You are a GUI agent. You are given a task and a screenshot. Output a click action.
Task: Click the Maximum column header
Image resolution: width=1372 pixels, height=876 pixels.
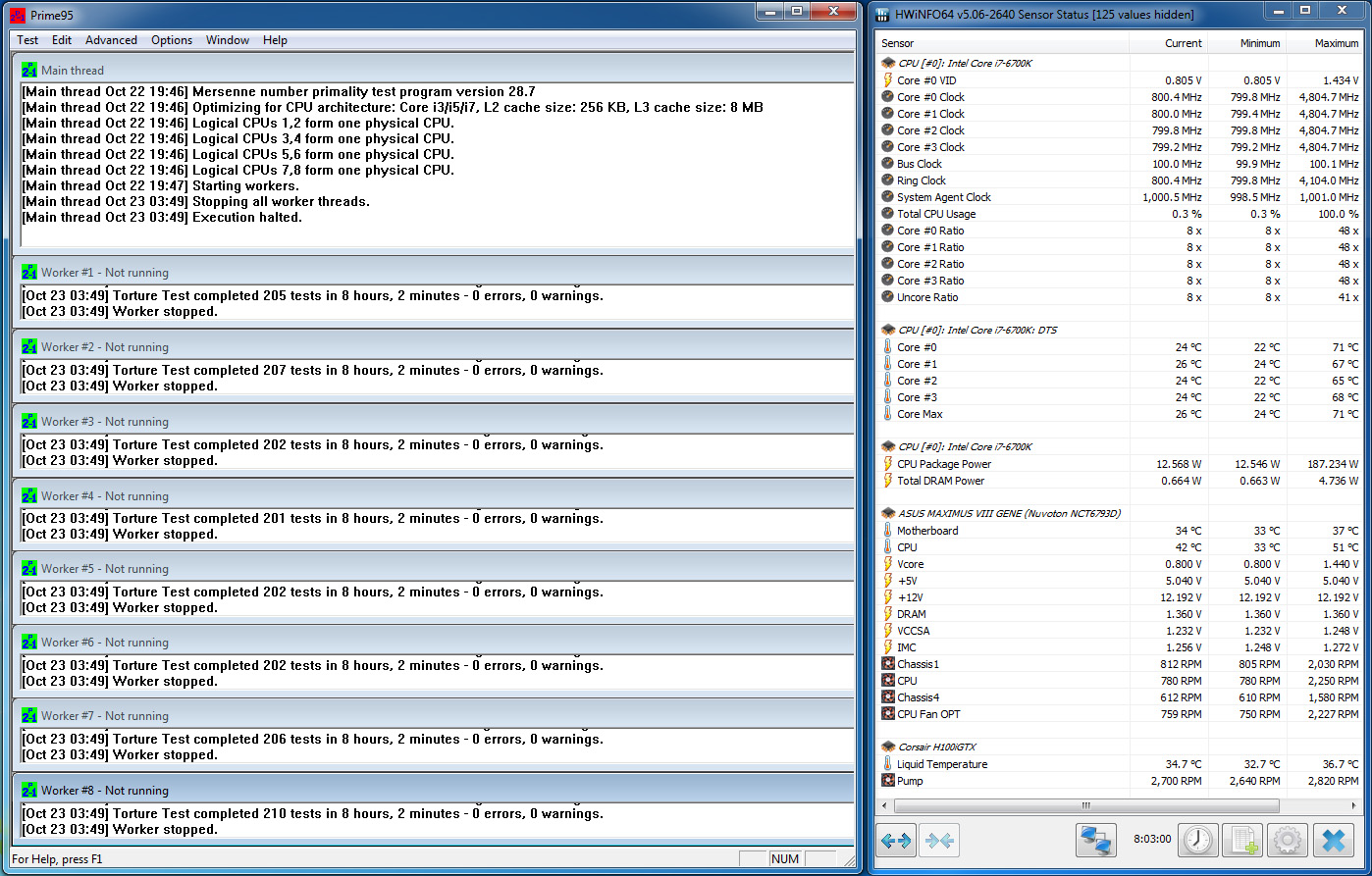pos(1324,43)
